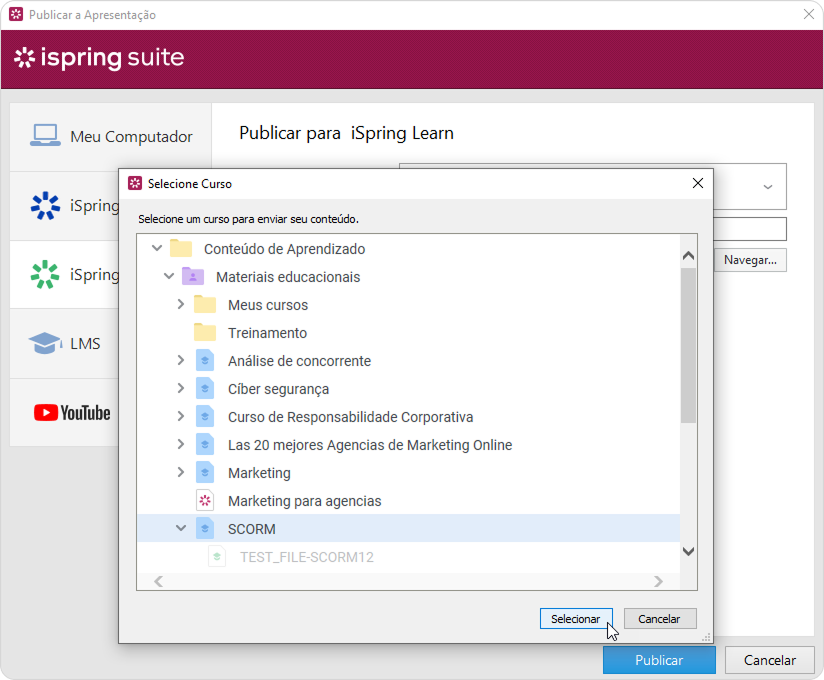
Task: Switch to the LMS publishing tab
Action: (85, 344)
